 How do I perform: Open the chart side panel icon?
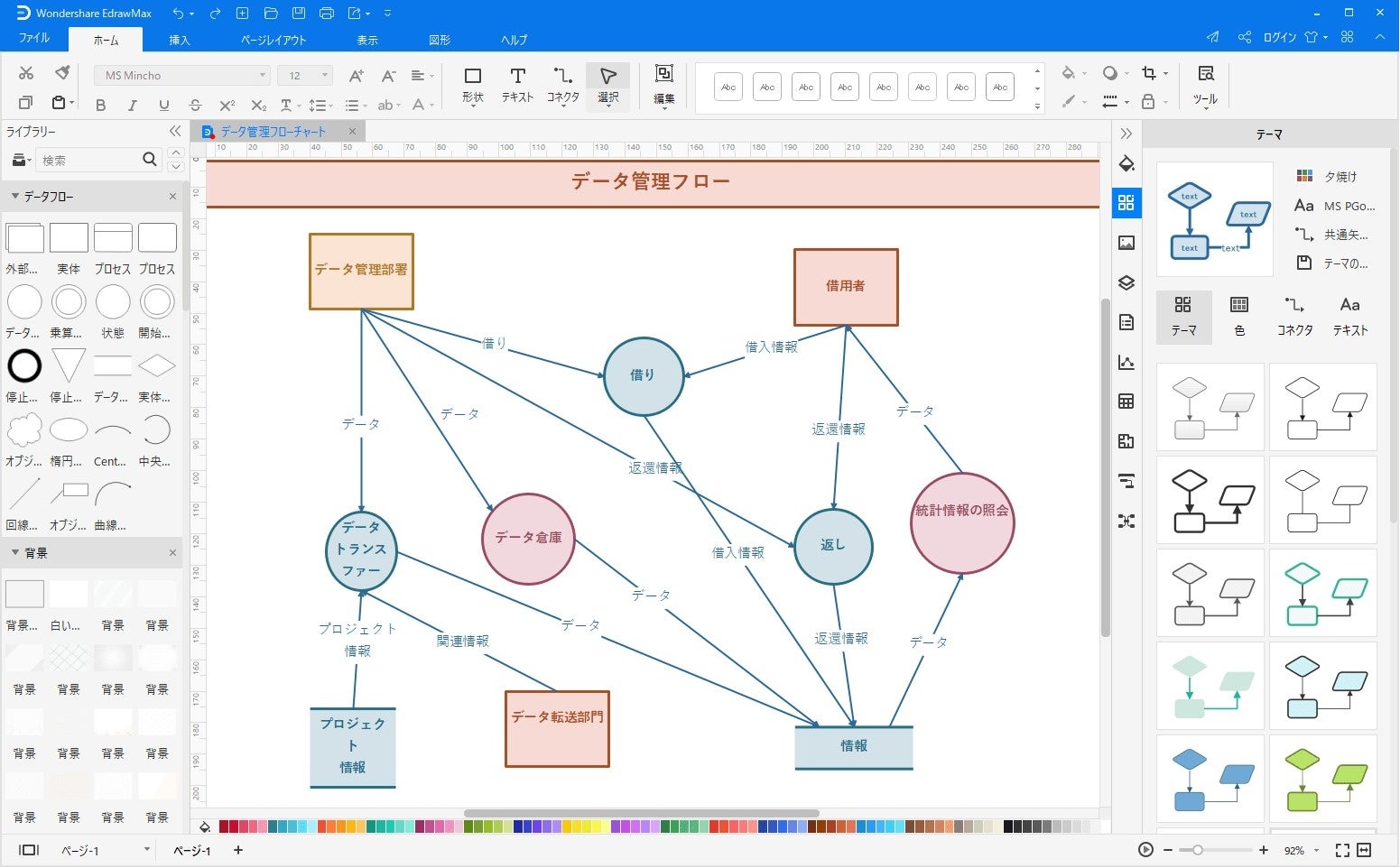pyautogui.click(x=1126, y=362)
